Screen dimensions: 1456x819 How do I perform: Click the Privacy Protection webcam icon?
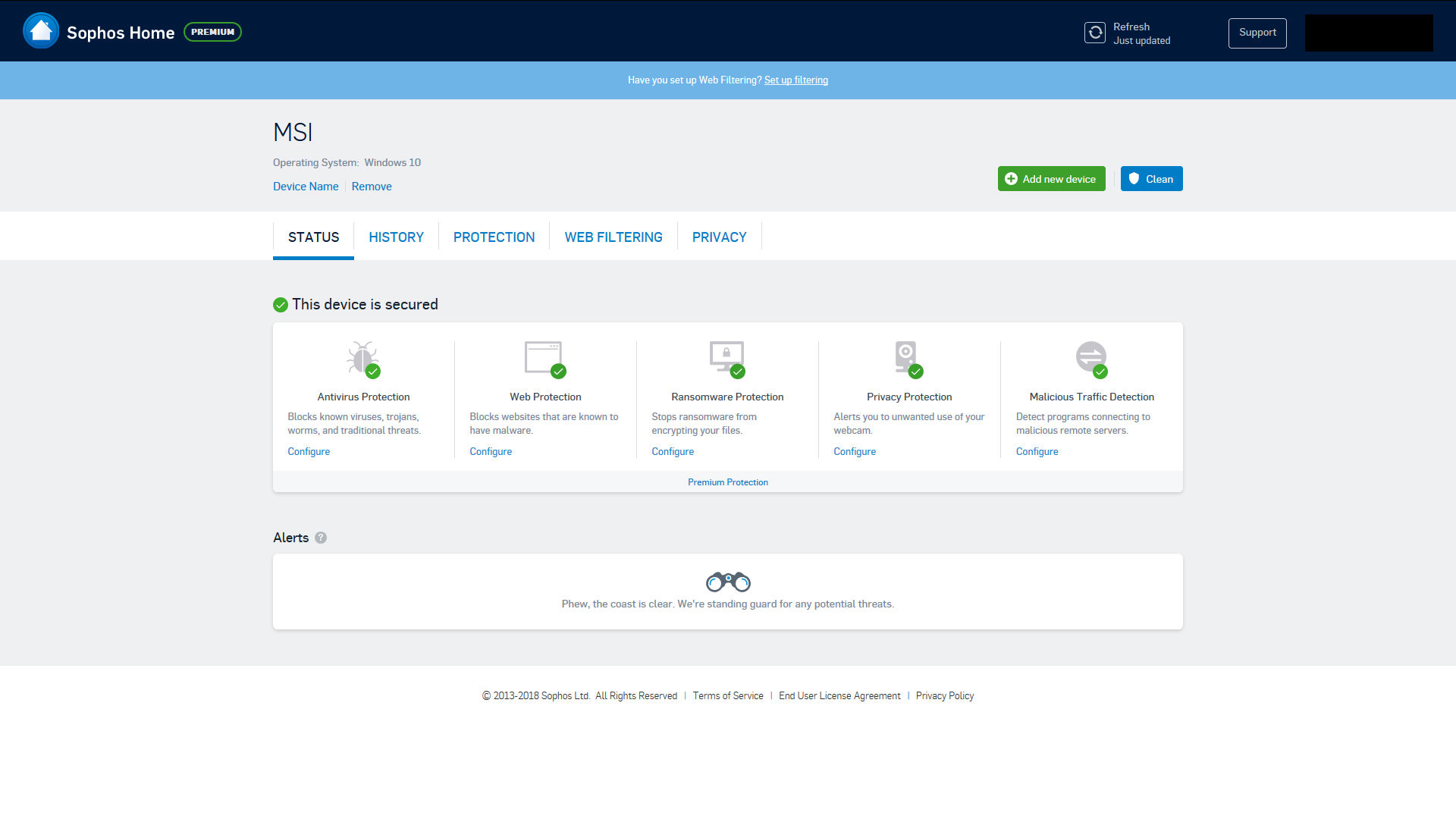coord(908,359)
